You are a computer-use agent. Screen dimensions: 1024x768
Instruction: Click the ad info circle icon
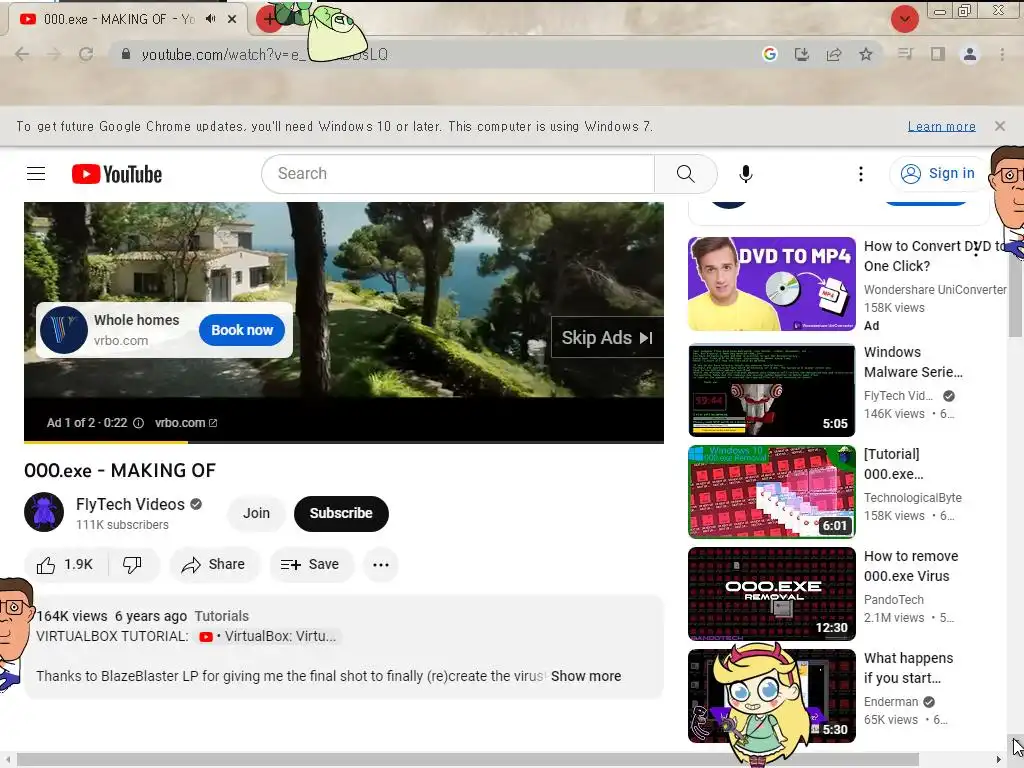point(138,423)
